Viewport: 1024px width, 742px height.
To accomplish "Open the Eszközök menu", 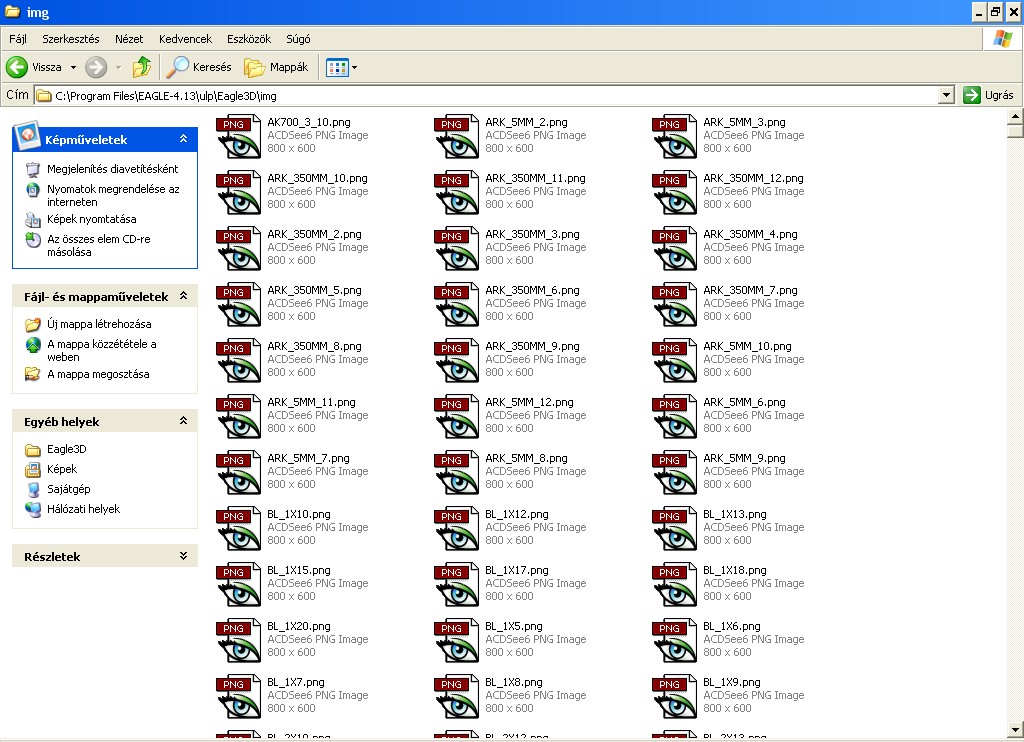I will click(x=249, y=39).
